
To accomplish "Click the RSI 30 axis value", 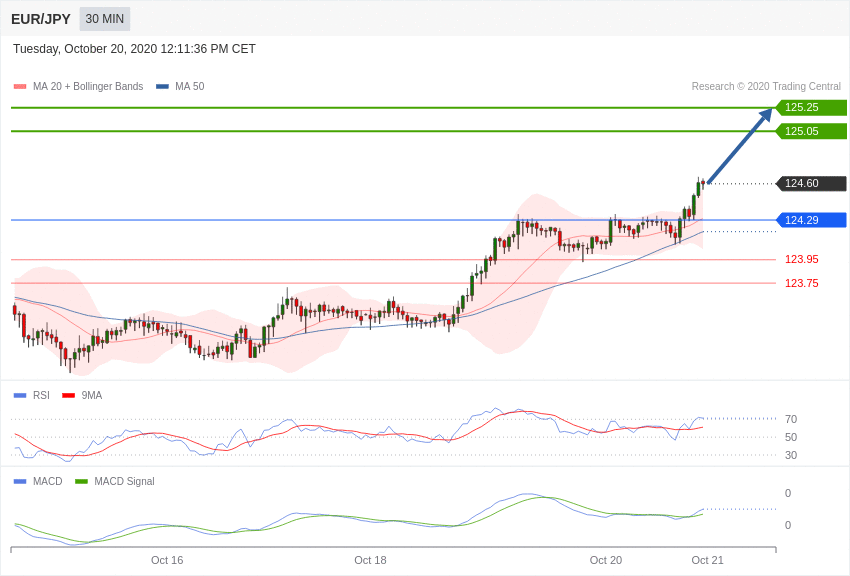I will [791, 455].
